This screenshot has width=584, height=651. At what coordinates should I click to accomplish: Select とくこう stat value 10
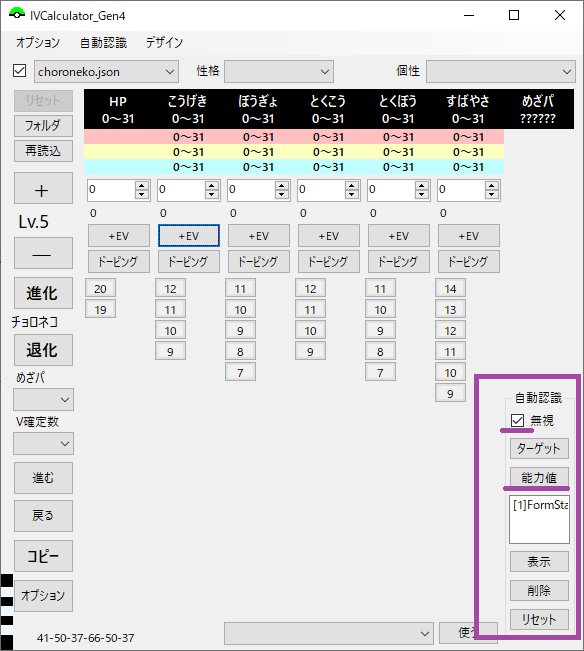310,330
